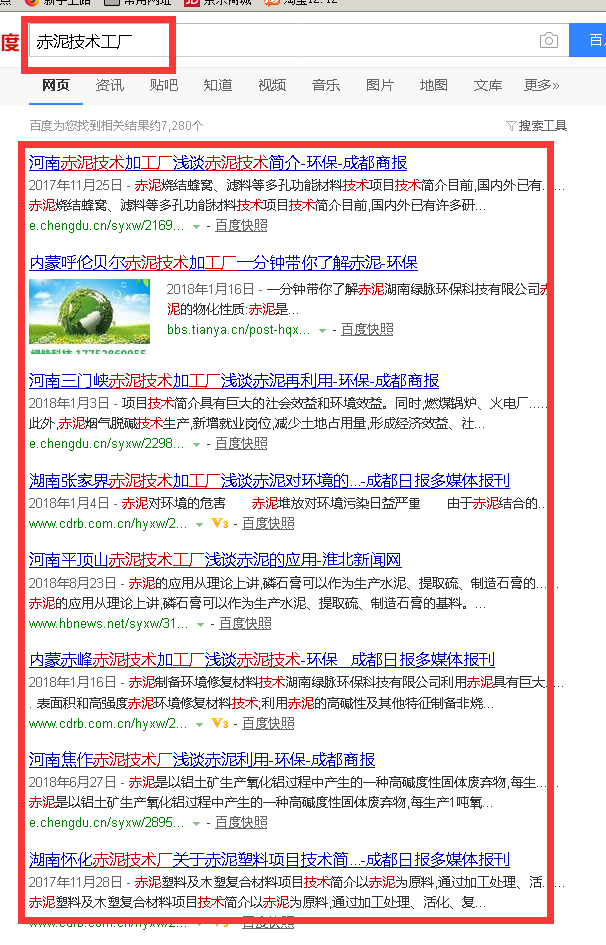Open result 湖南怀化赤泥技术厂关于赤泥塑料项目

tap(269, 859)
